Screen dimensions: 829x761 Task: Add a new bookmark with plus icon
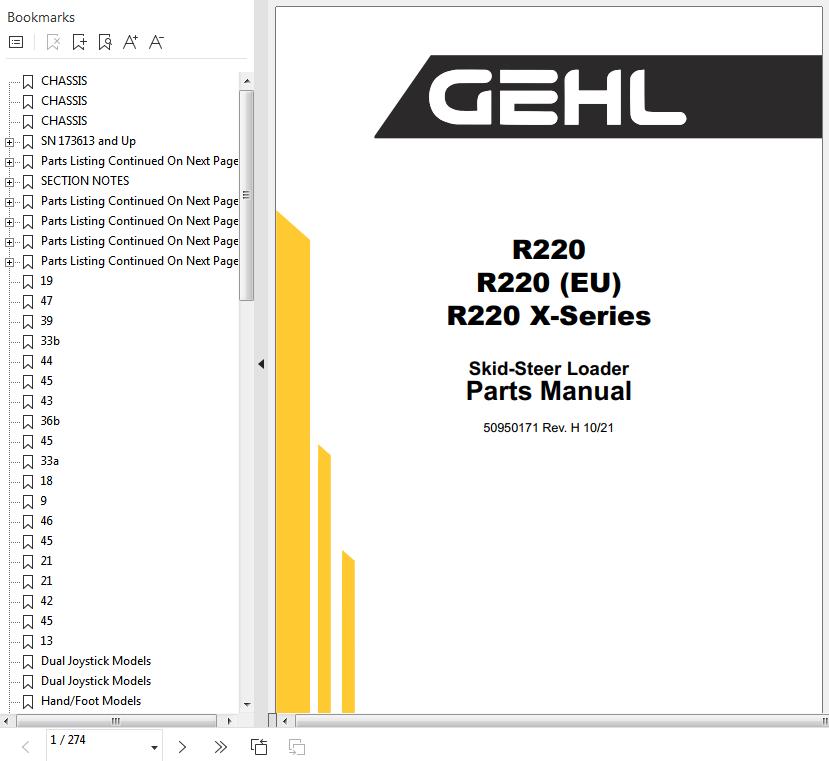click(79, 42)
